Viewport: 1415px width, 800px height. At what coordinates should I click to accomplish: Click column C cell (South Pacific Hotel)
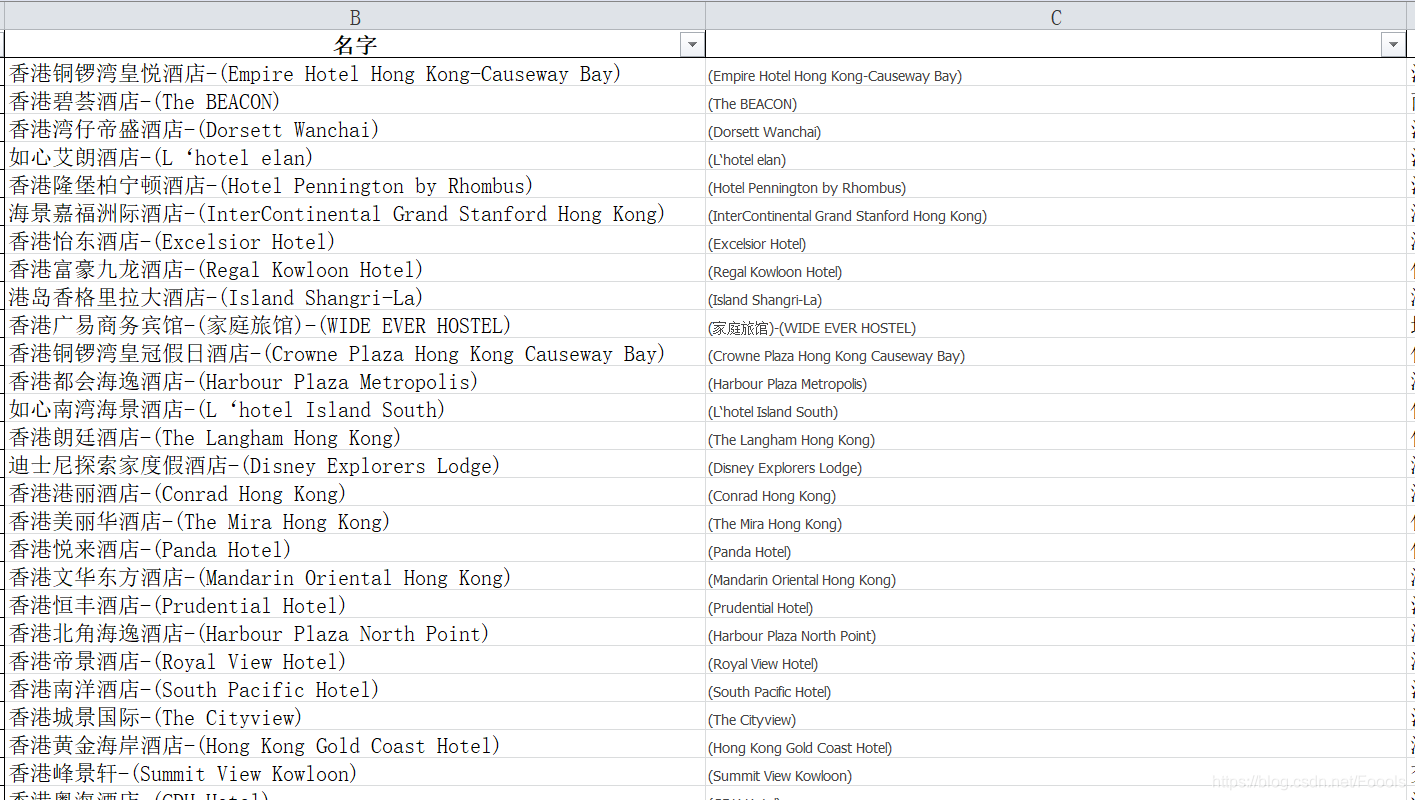point(1057,689)
